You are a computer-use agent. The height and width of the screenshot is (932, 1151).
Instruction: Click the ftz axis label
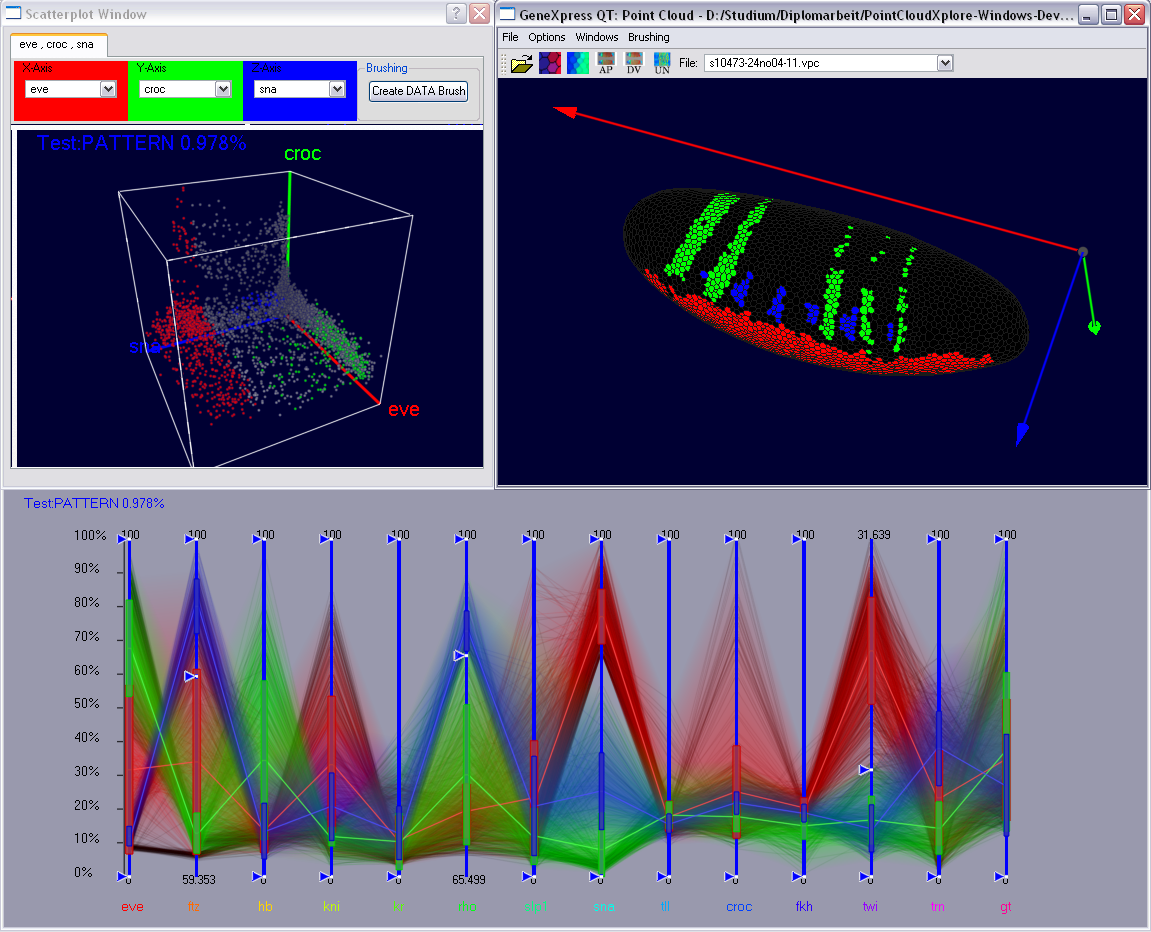click(x=194, y=907)
